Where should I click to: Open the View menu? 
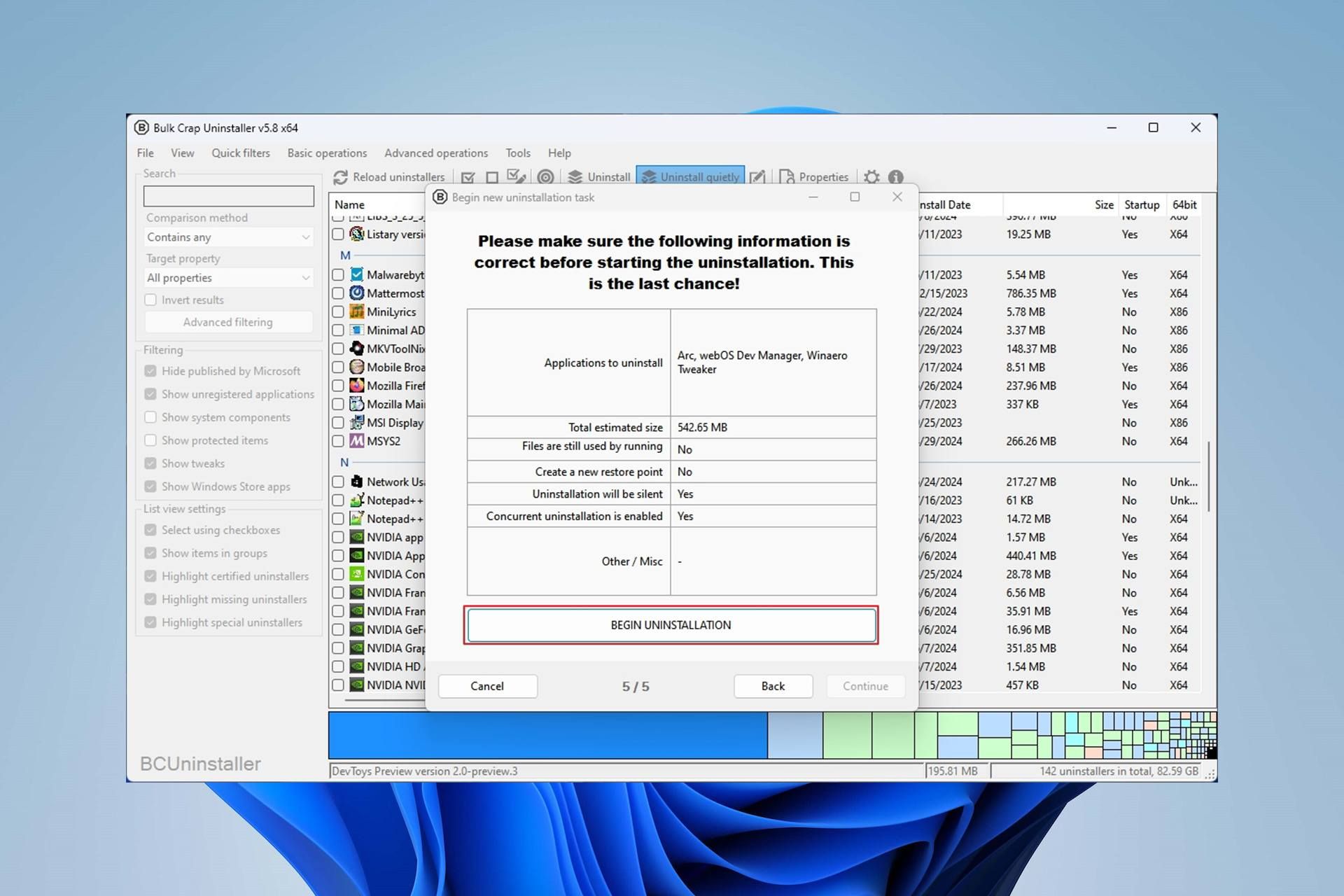pyautogui.click(x=183, y=153)
